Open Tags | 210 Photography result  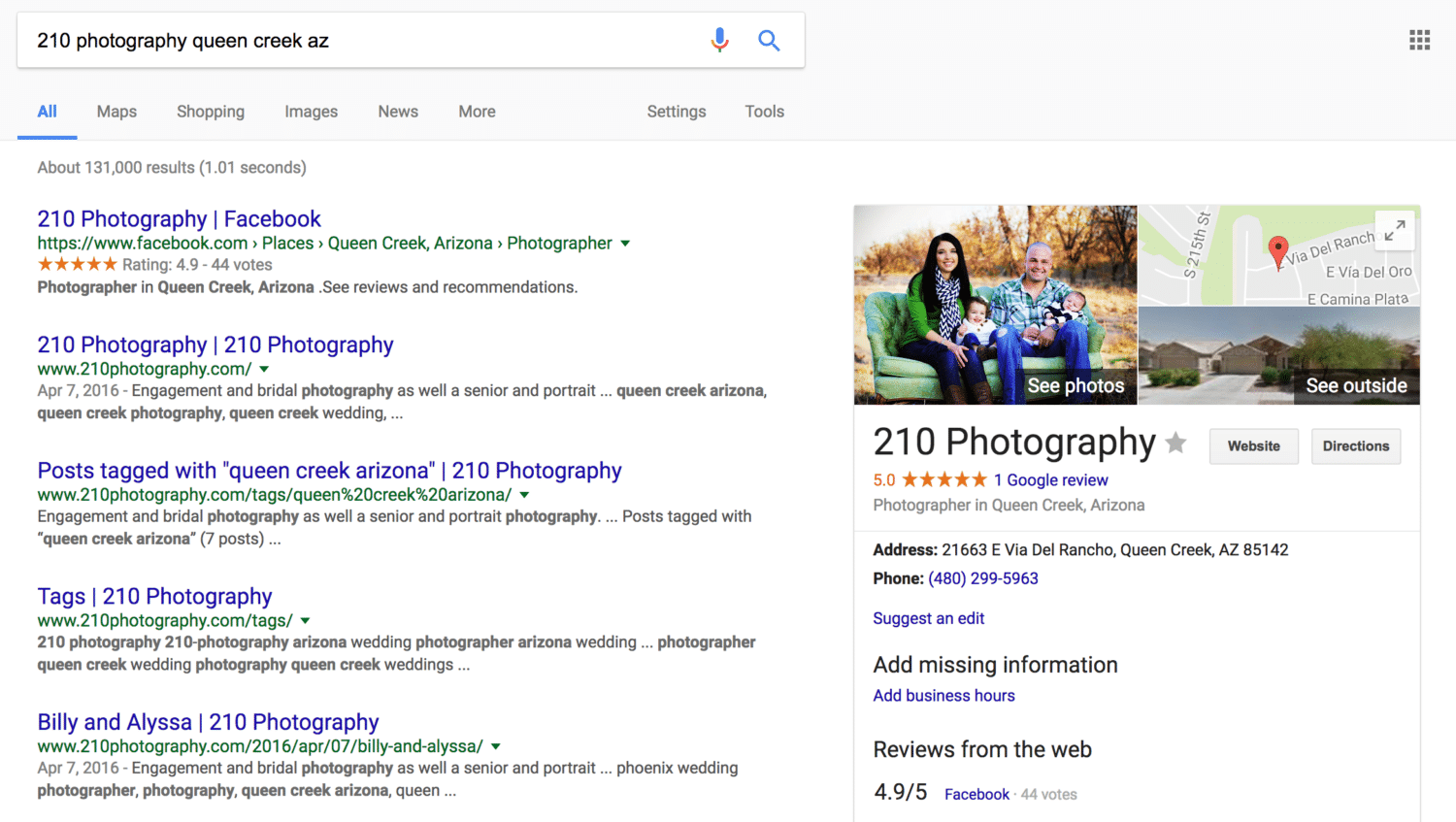point(154,597)
